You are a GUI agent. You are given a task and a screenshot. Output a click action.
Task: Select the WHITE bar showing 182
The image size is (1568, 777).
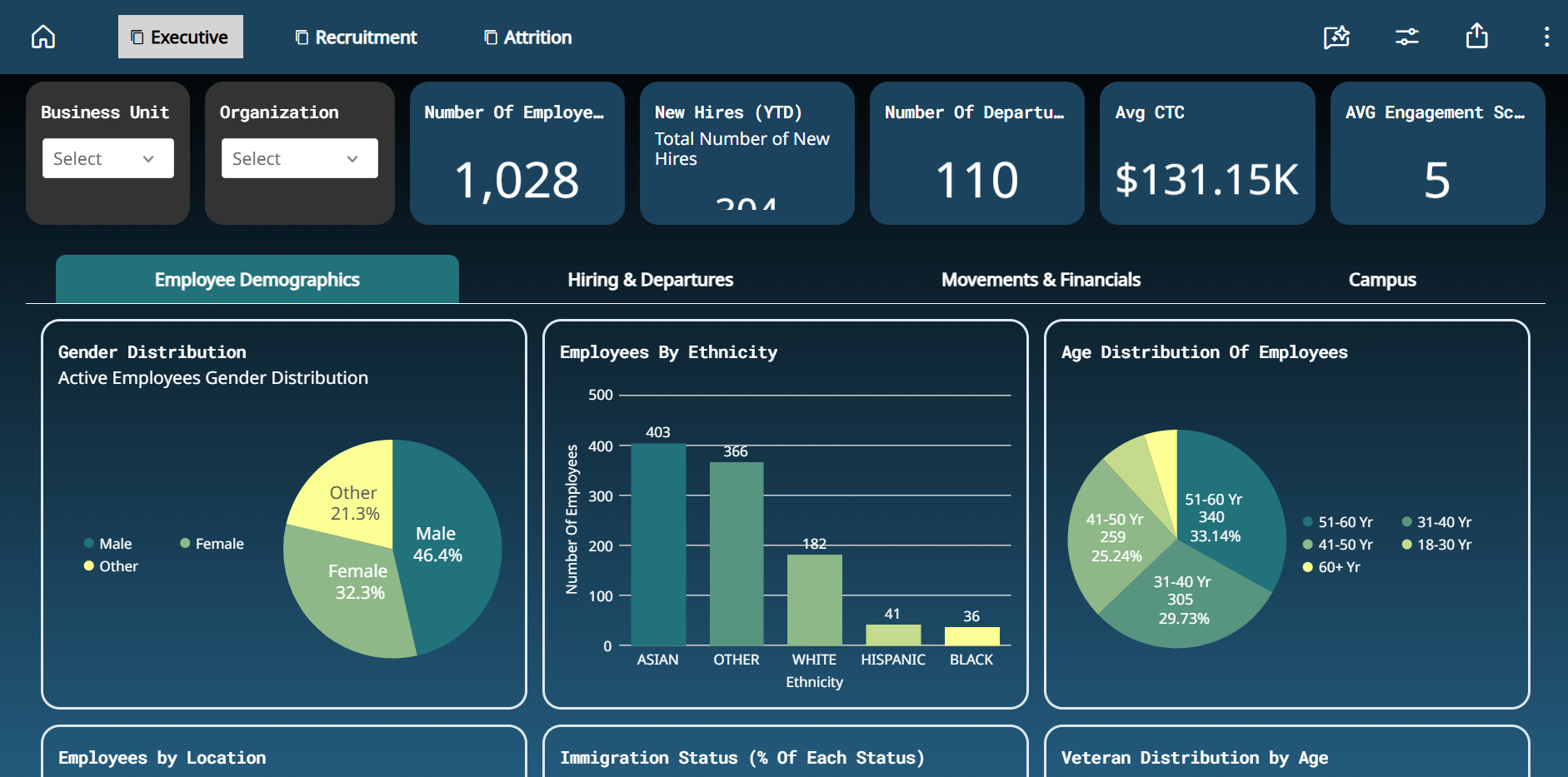[815, 600]
